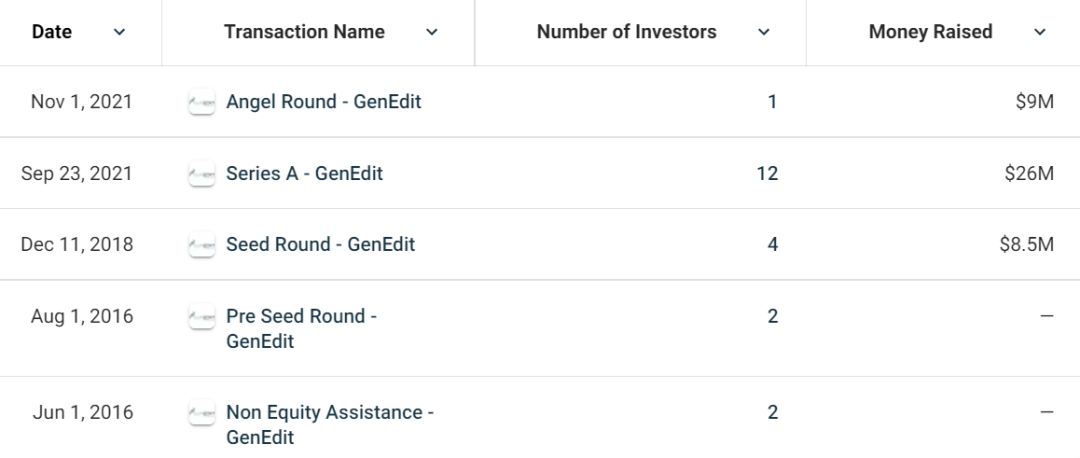Click the Nov 1, 2021 date cell
The width and height of the screenshot is (1080, 458).
81,102
